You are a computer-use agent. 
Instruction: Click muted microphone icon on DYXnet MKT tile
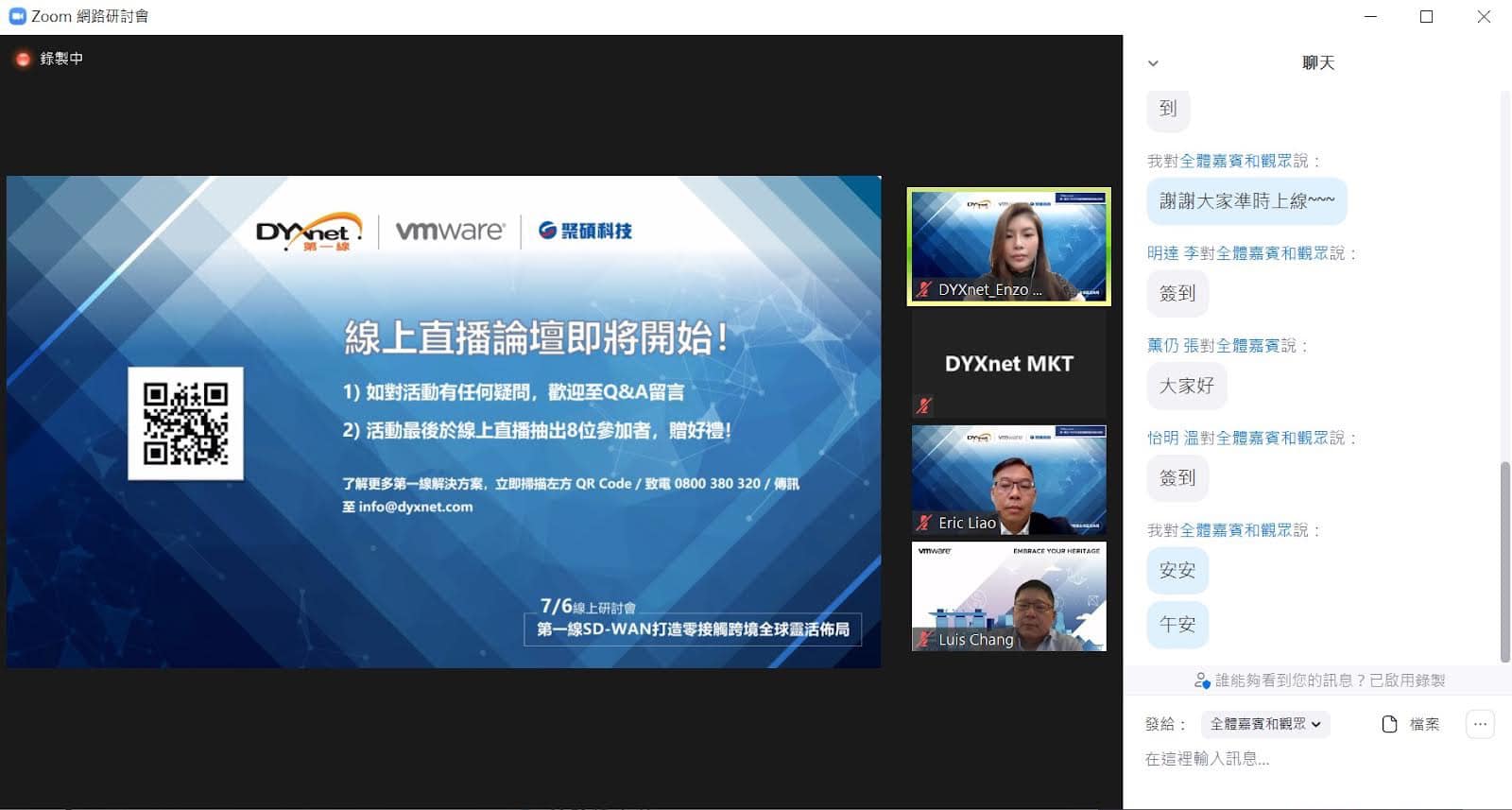pos(923,405)
